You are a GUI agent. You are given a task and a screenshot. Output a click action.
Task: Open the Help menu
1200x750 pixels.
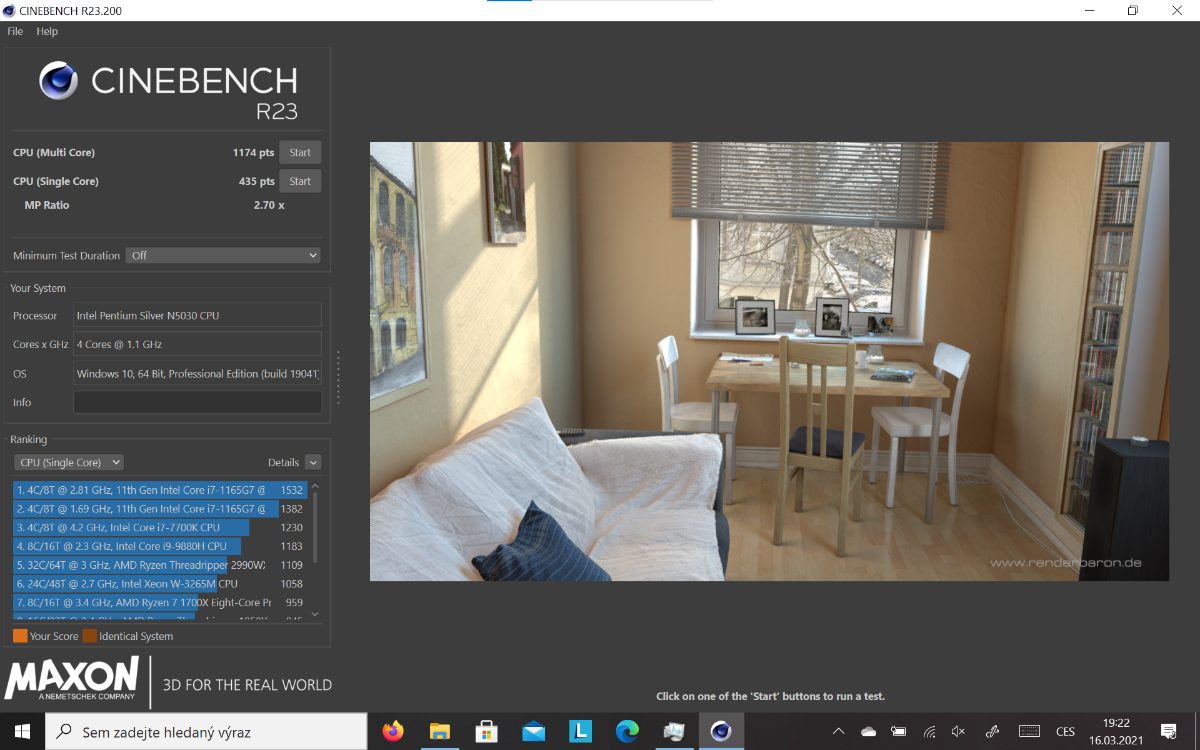coord(47,31)
